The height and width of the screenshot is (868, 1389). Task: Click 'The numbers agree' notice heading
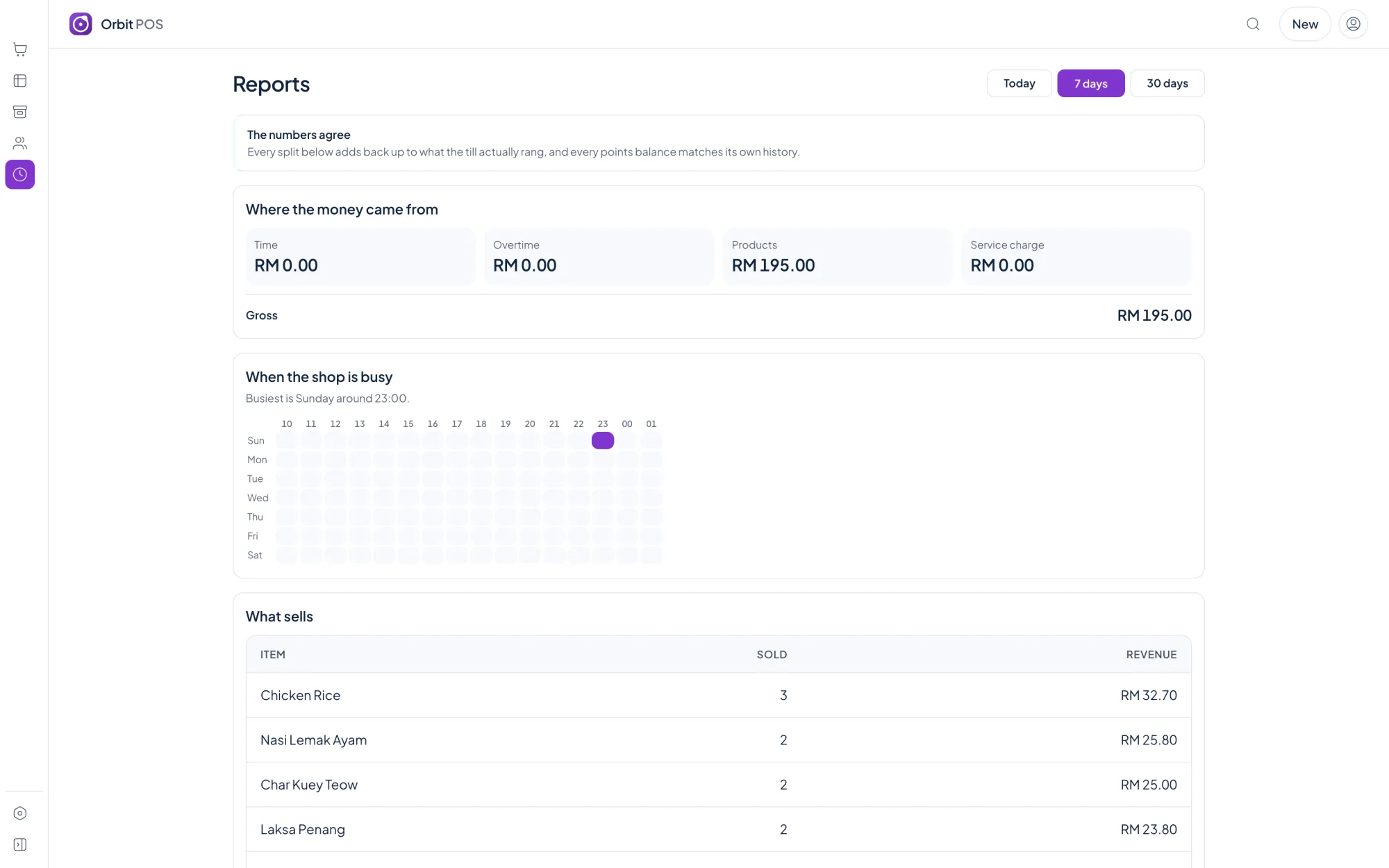coord(299,135)
